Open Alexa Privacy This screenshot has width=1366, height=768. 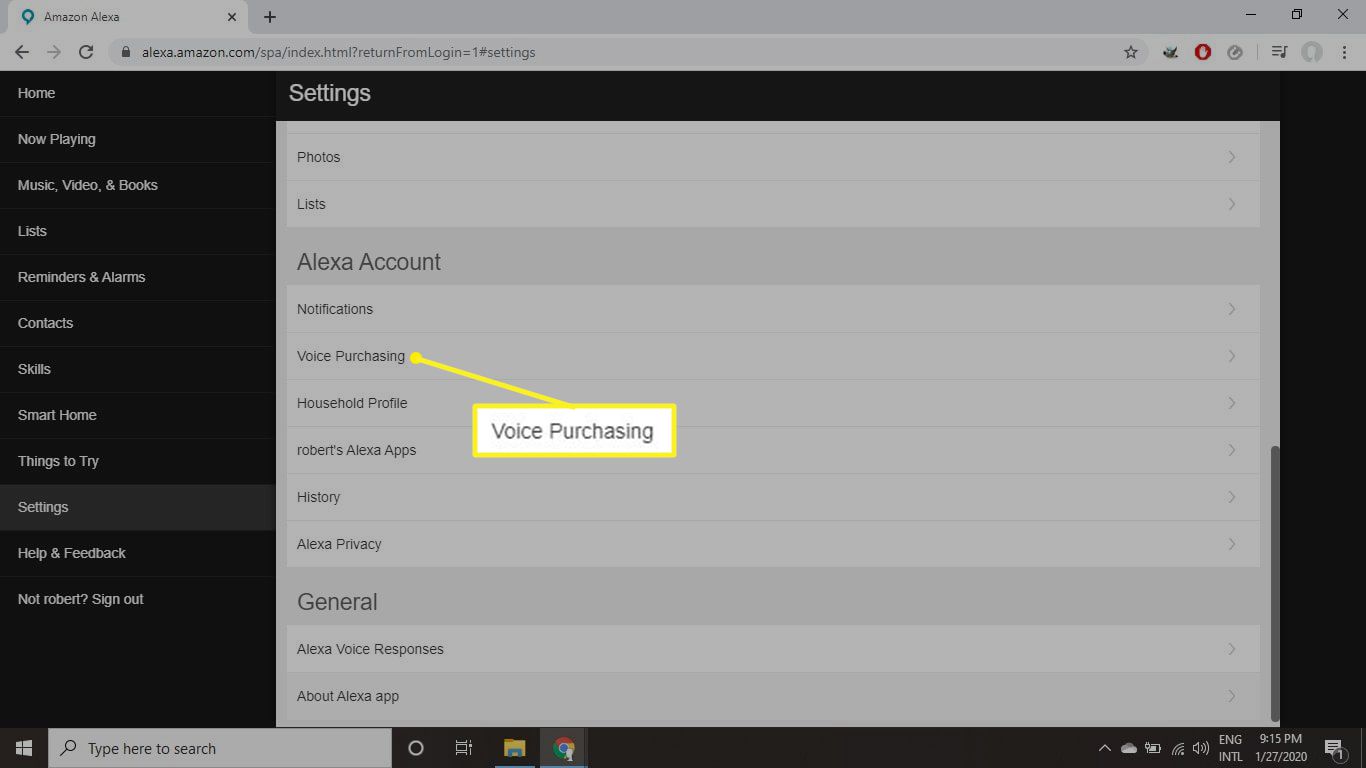773,544
